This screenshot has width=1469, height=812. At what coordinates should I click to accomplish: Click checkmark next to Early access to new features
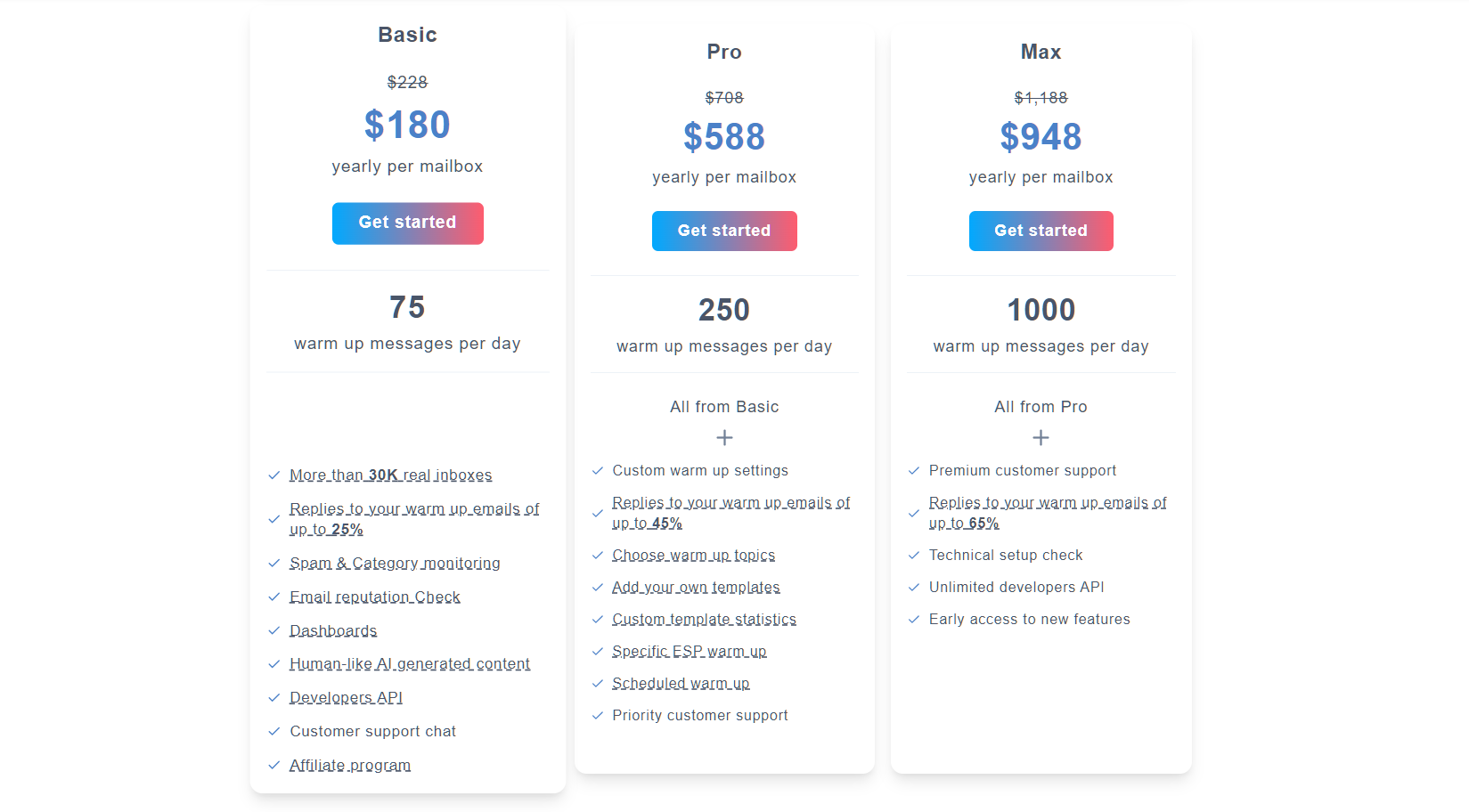[x=914, y=620]
